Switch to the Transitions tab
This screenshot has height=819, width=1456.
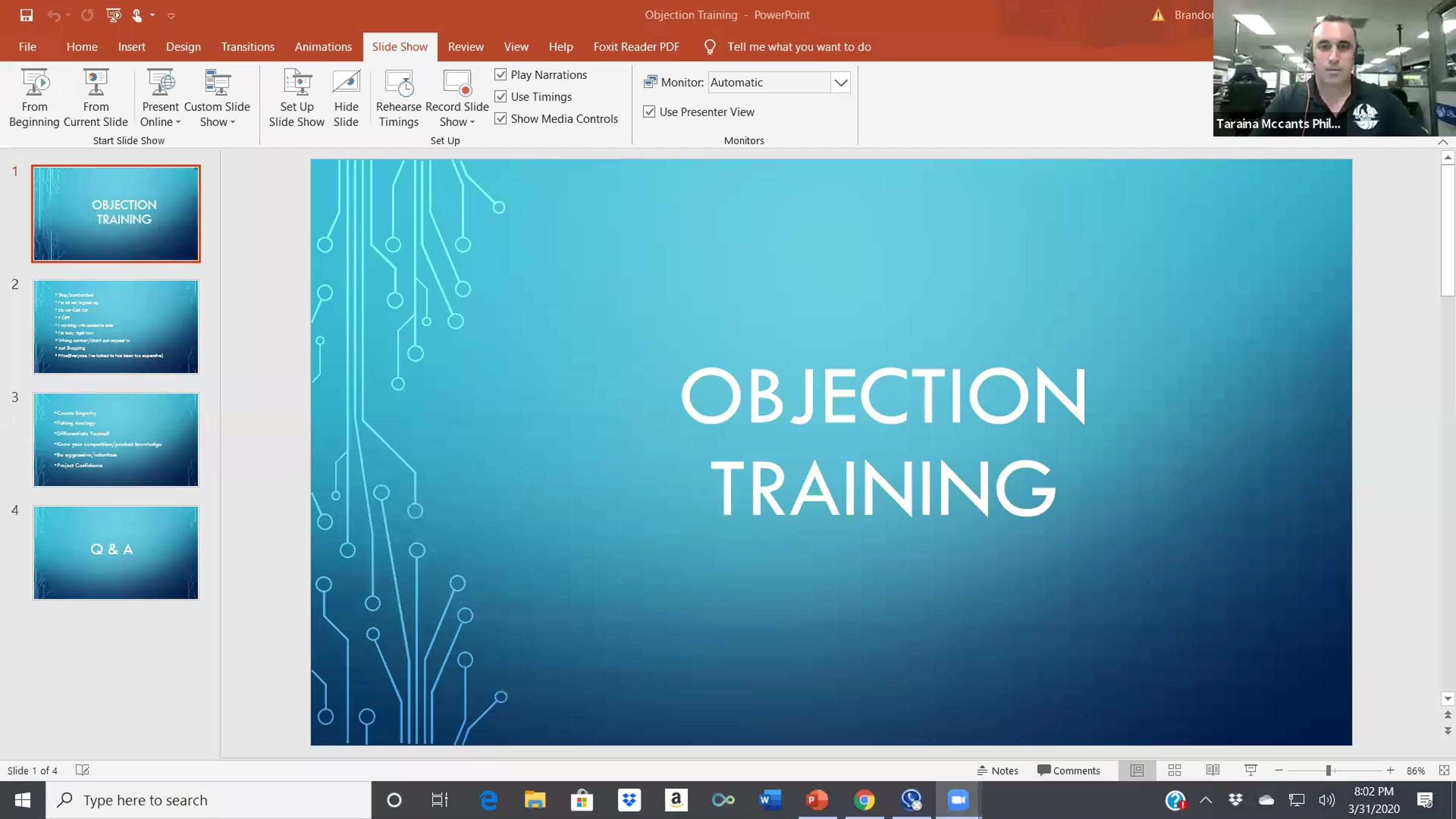tap(248, 46)
